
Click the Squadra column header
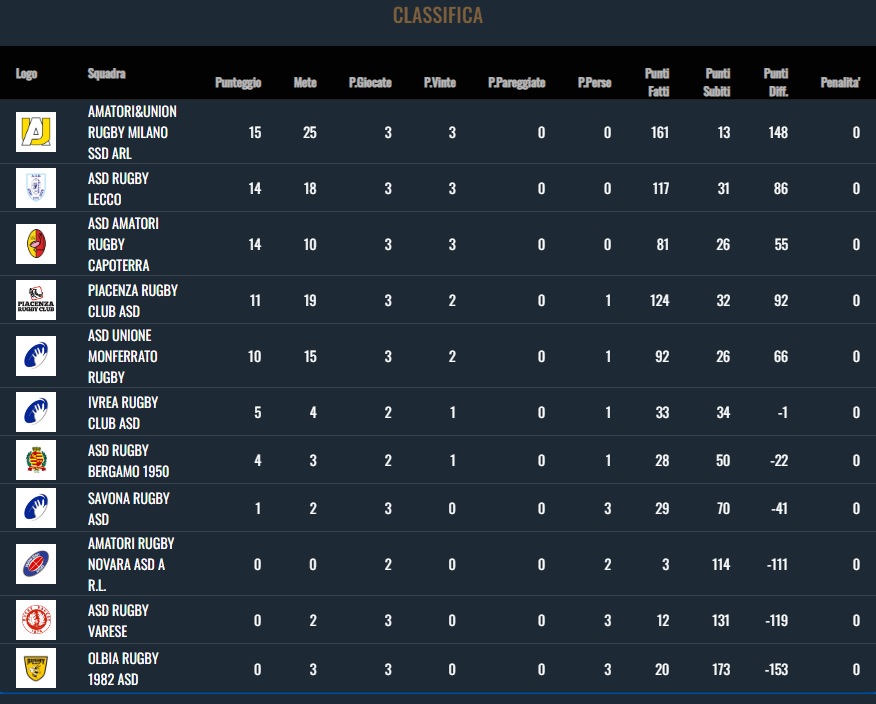[x=107, y=73]
